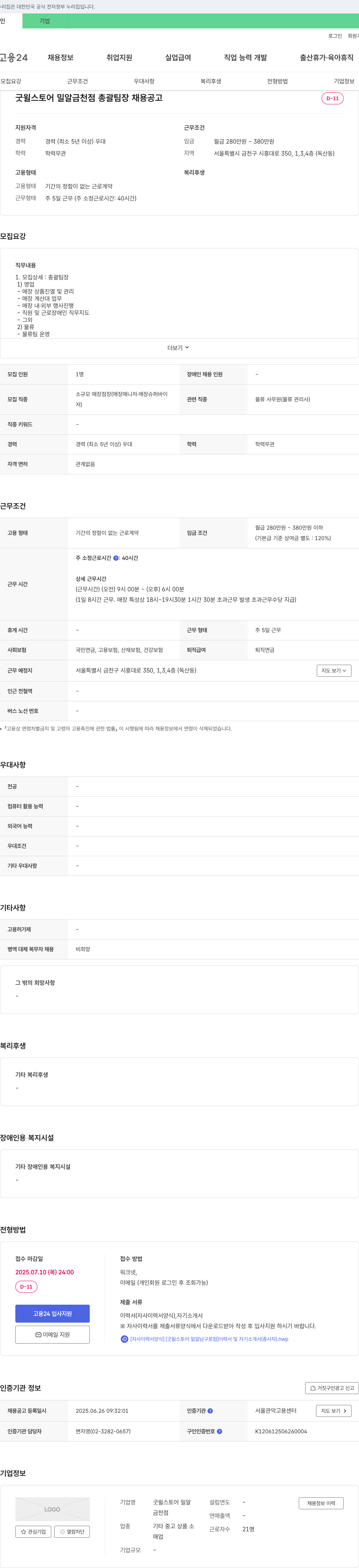
Task: Click the employee count 21명
Action: (x=248, y=1529)
